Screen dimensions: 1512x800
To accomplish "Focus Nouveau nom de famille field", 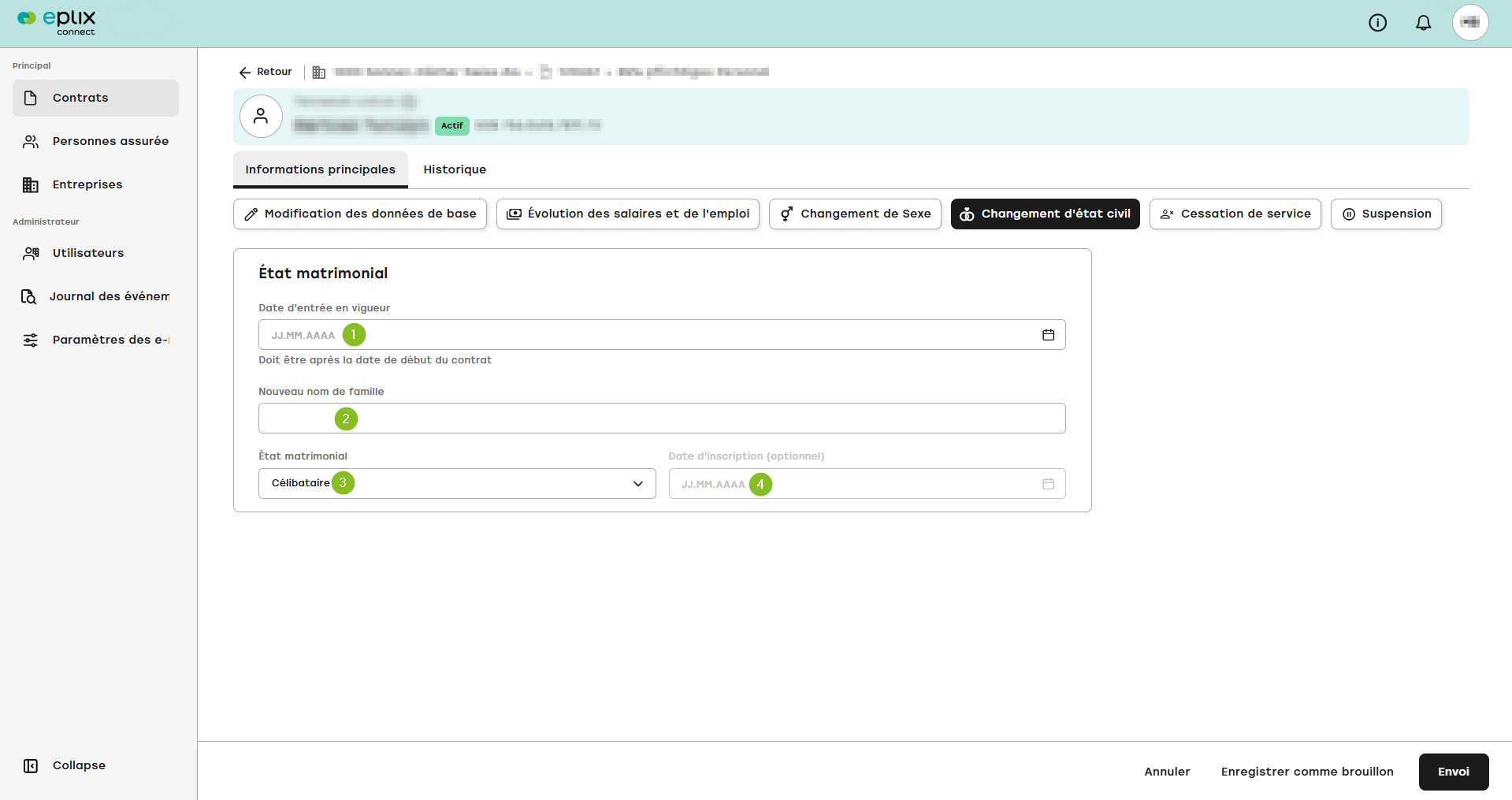I will (662, 419).
